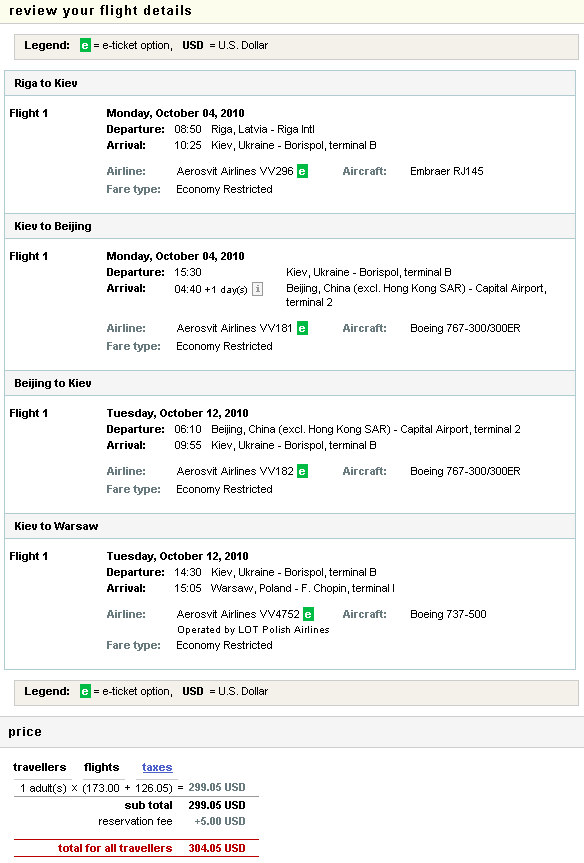Click the e-ticket icon next to VV4752

coord(308,614)
